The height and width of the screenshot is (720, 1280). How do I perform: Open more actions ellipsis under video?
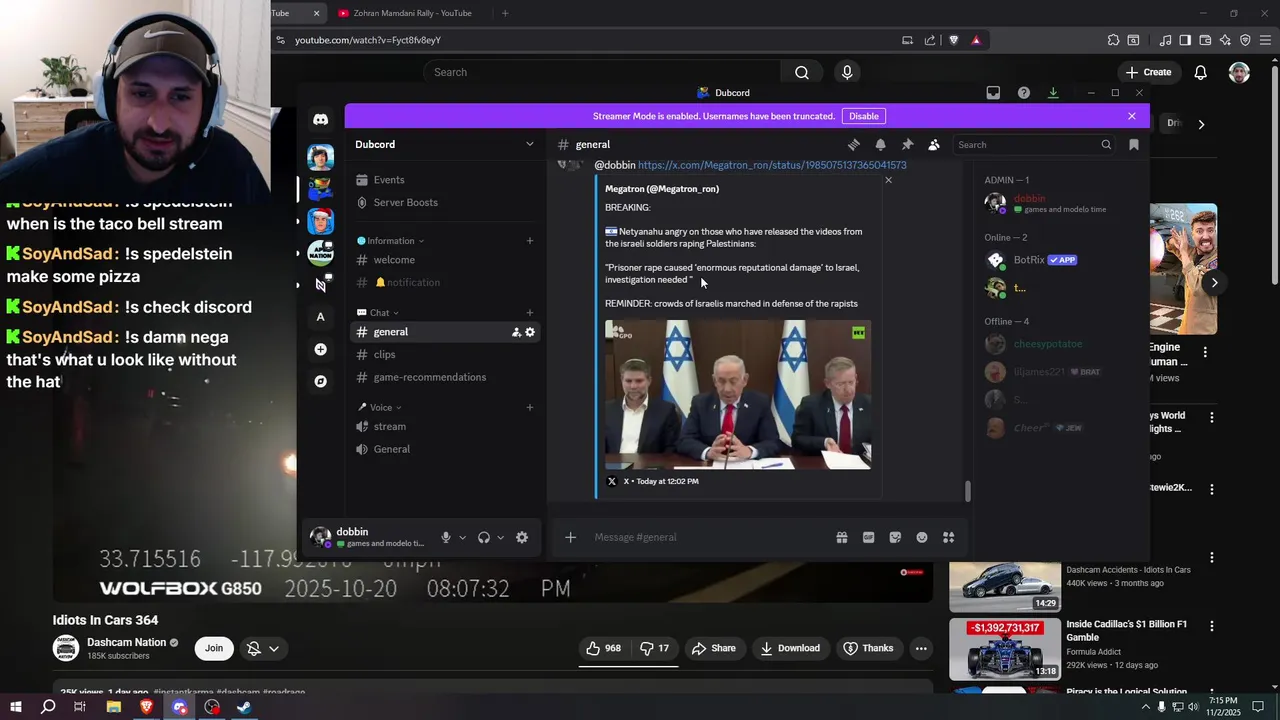(x=921, y=648)
